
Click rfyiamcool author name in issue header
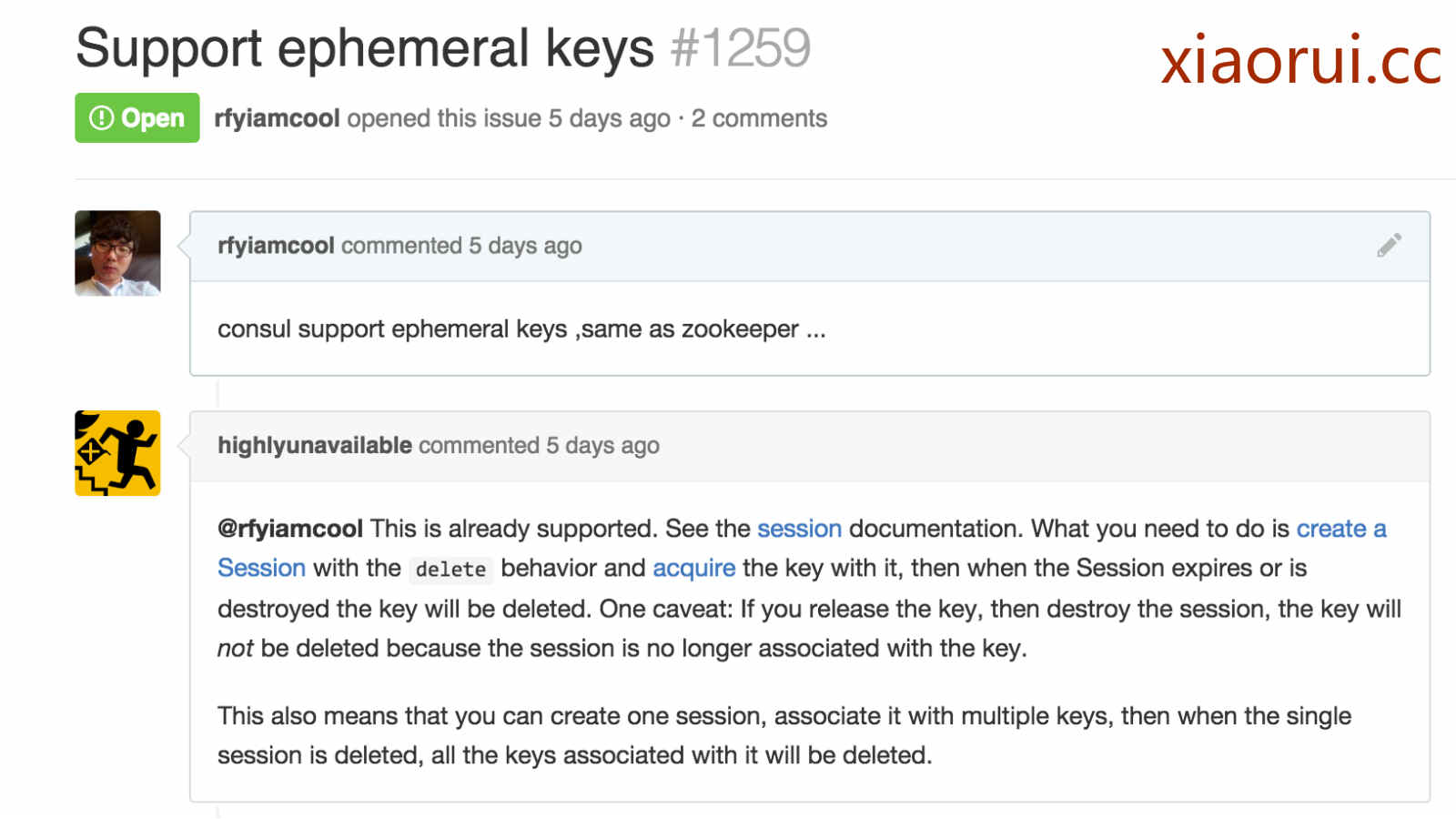(277, 118)
